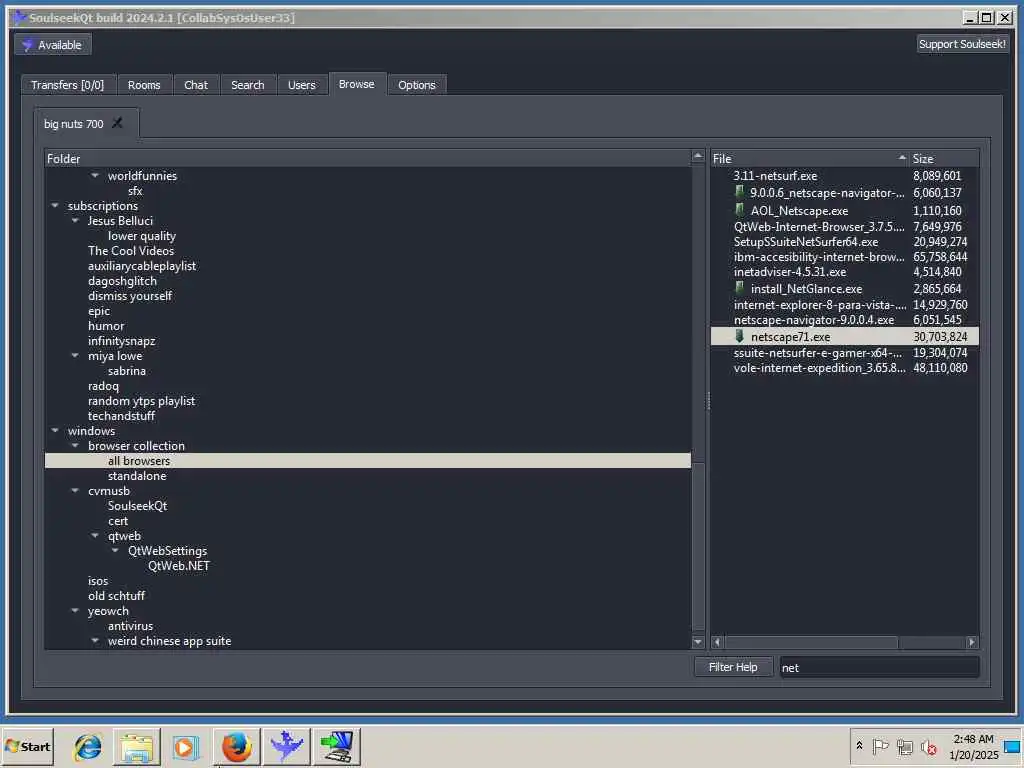This screenshot has height=768, width=1024.
Task: Click folder tree scrollbar up arrow
Action: tap(698, 157)
